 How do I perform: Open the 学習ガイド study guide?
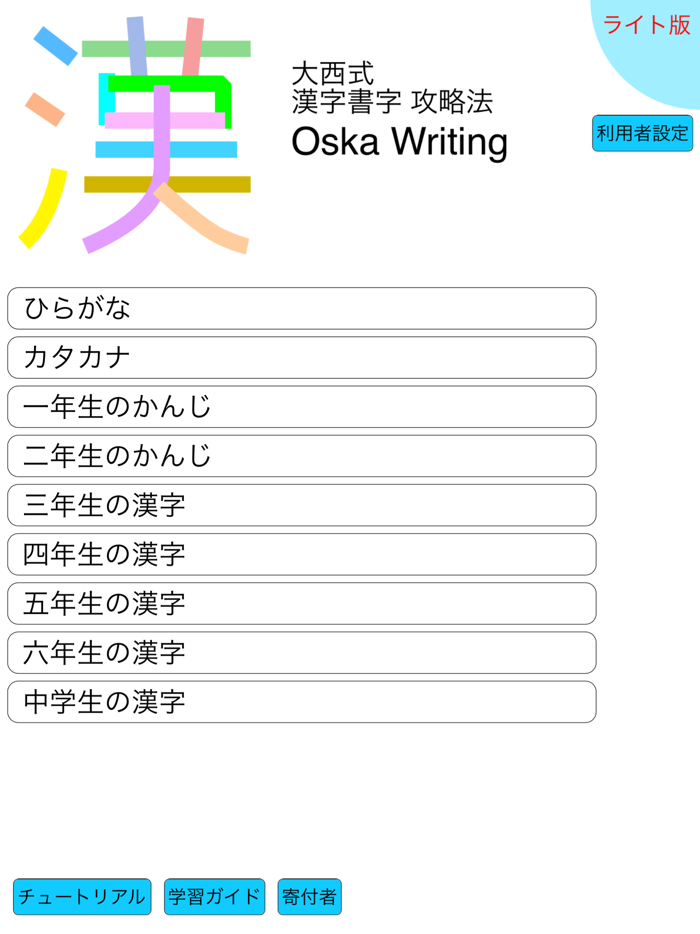coord(213,897)
